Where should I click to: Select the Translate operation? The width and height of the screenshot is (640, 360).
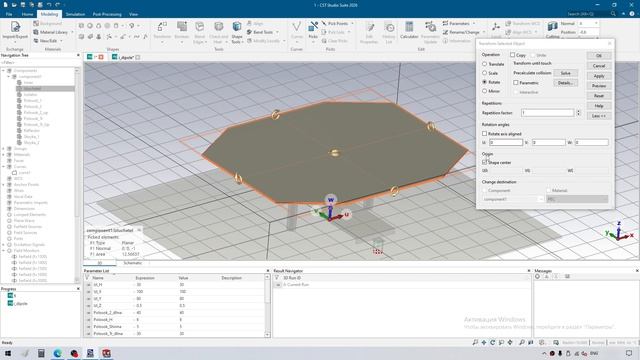484,64
